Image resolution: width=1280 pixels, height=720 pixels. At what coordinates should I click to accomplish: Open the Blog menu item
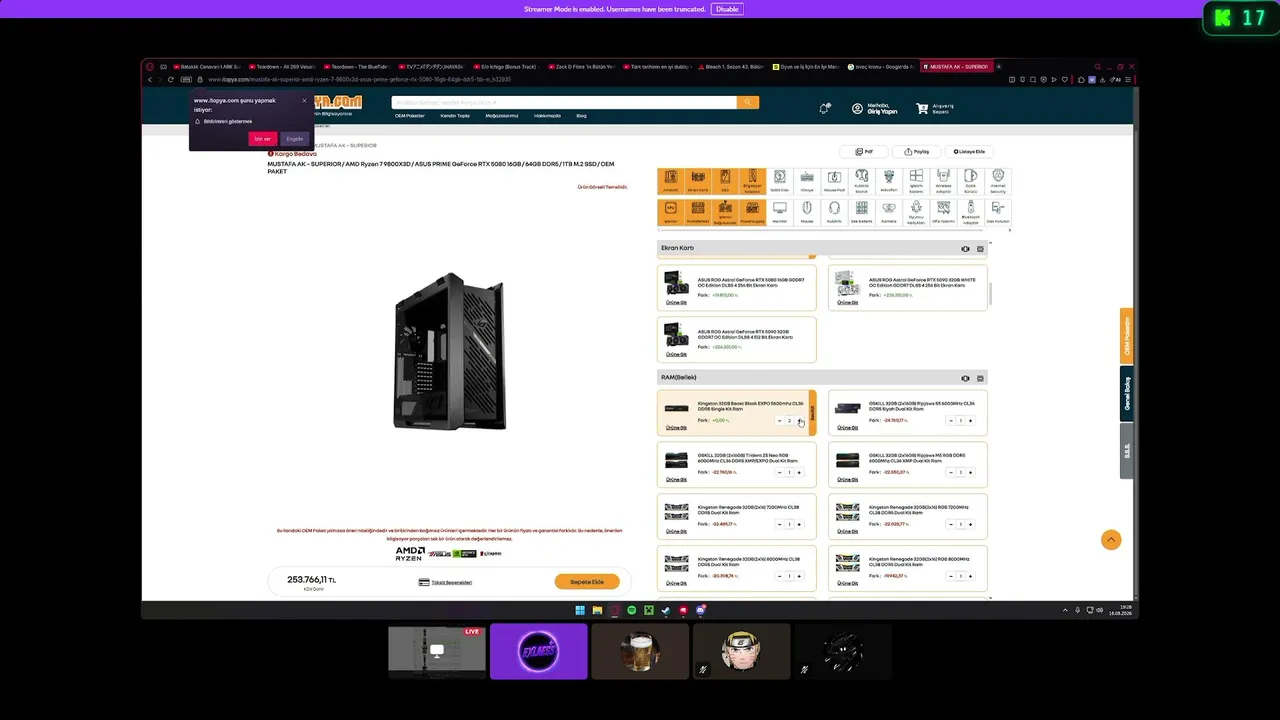pyautogui.click(x=581, y=115)
